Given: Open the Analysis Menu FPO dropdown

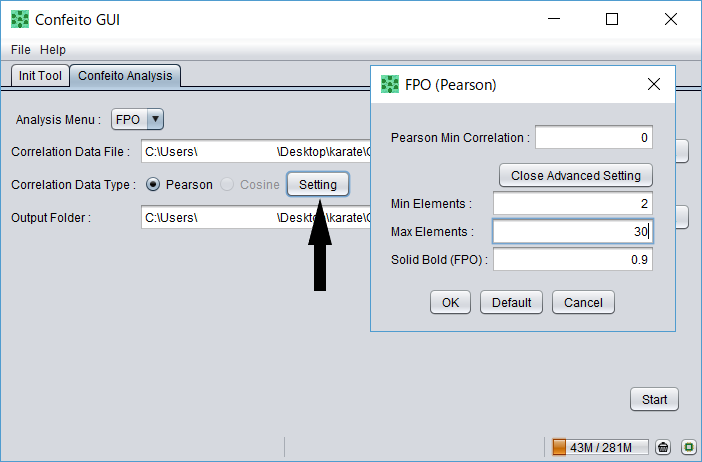Looking at the screenshot, I should tap(137, 120).
